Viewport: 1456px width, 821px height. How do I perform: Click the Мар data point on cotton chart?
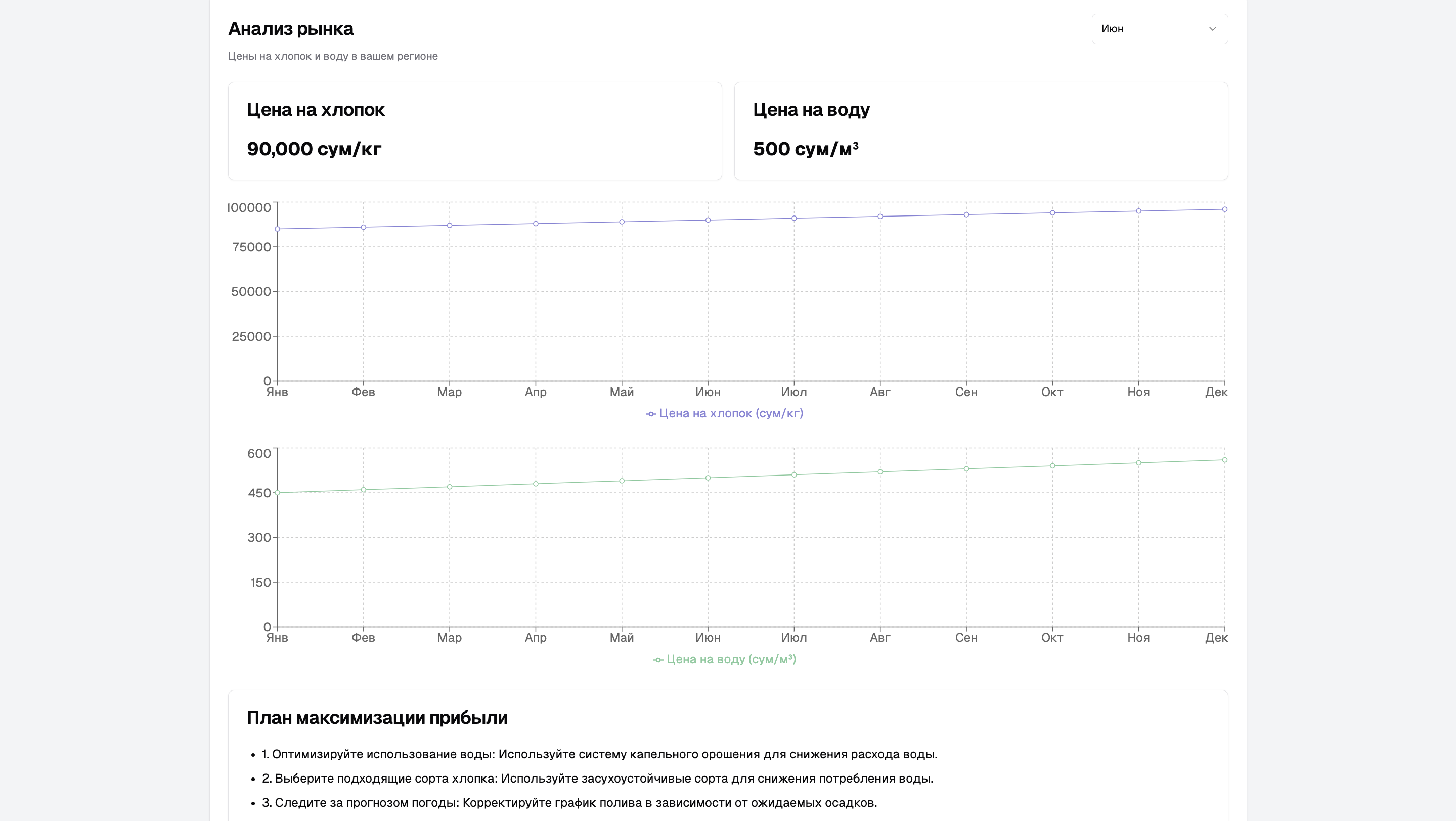tap(450, 226)
